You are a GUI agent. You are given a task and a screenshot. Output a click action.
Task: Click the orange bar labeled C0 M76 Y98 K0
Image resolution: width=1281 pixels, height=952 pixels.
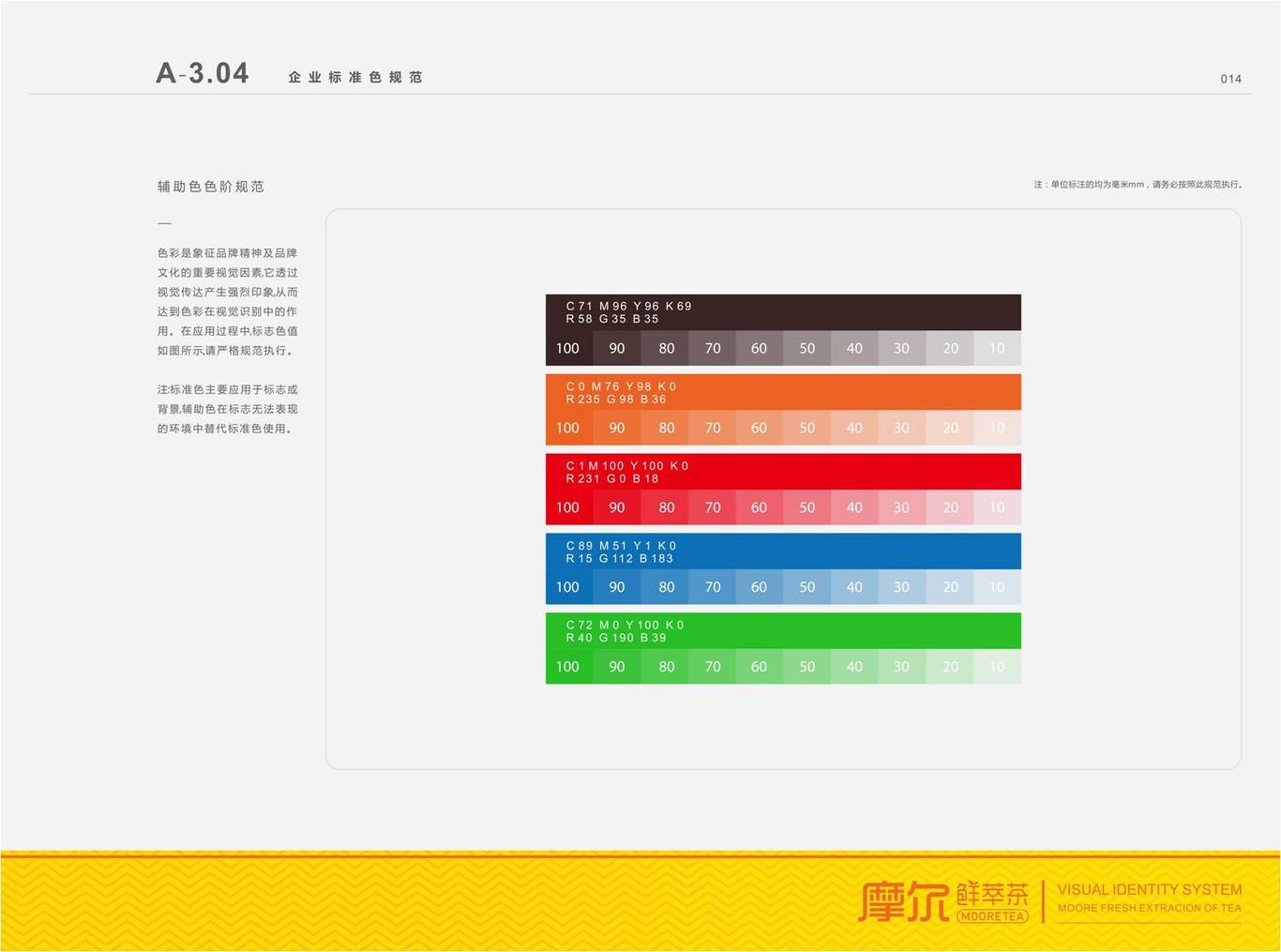pos(783,392)
